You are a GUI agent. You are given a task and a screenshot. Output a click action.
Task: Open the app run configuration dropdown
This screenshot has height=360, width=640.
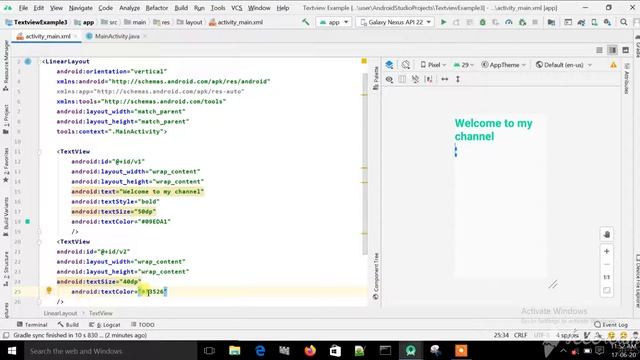click(334, 22)
